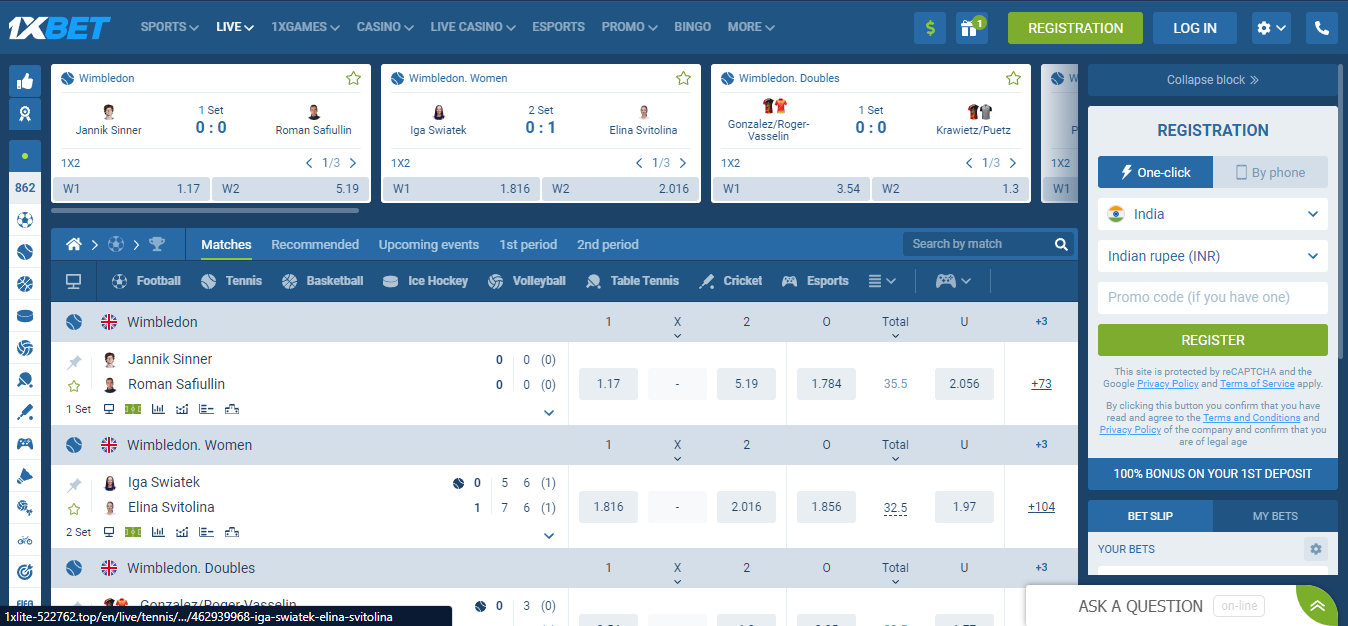Expand the more sports list dropdown

pos(881,281)
